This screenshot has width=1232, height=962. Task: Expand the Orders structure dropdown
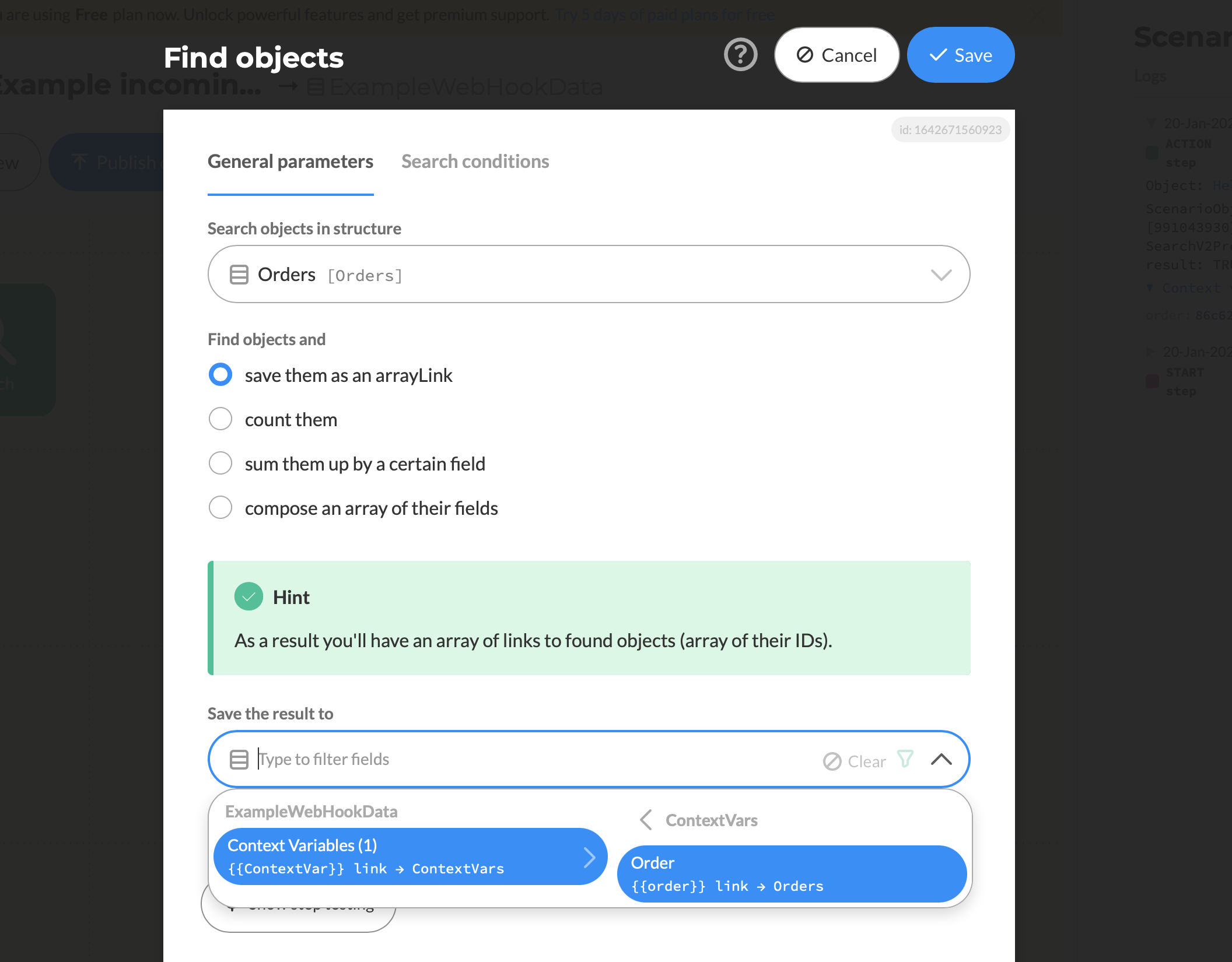point(941,274)
